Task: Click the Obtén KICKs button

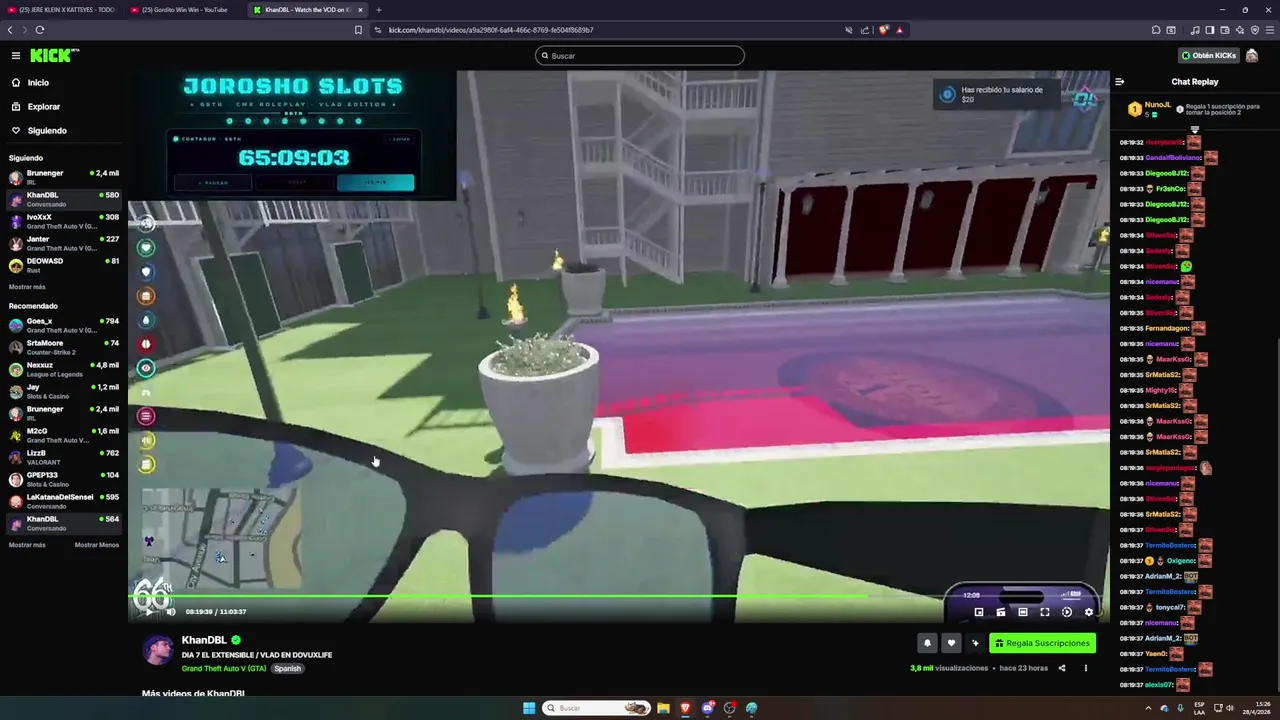Action: (1208, 56)
